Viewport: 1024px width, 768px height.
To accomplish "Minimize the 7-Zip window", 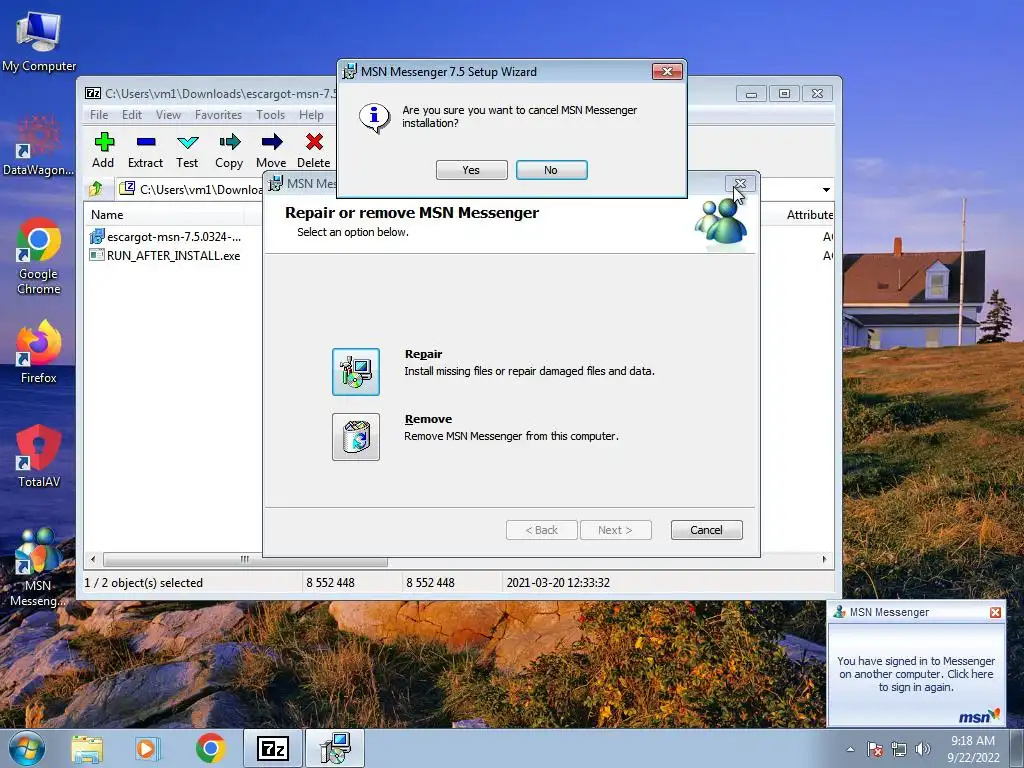I will [x=751, y=94].
